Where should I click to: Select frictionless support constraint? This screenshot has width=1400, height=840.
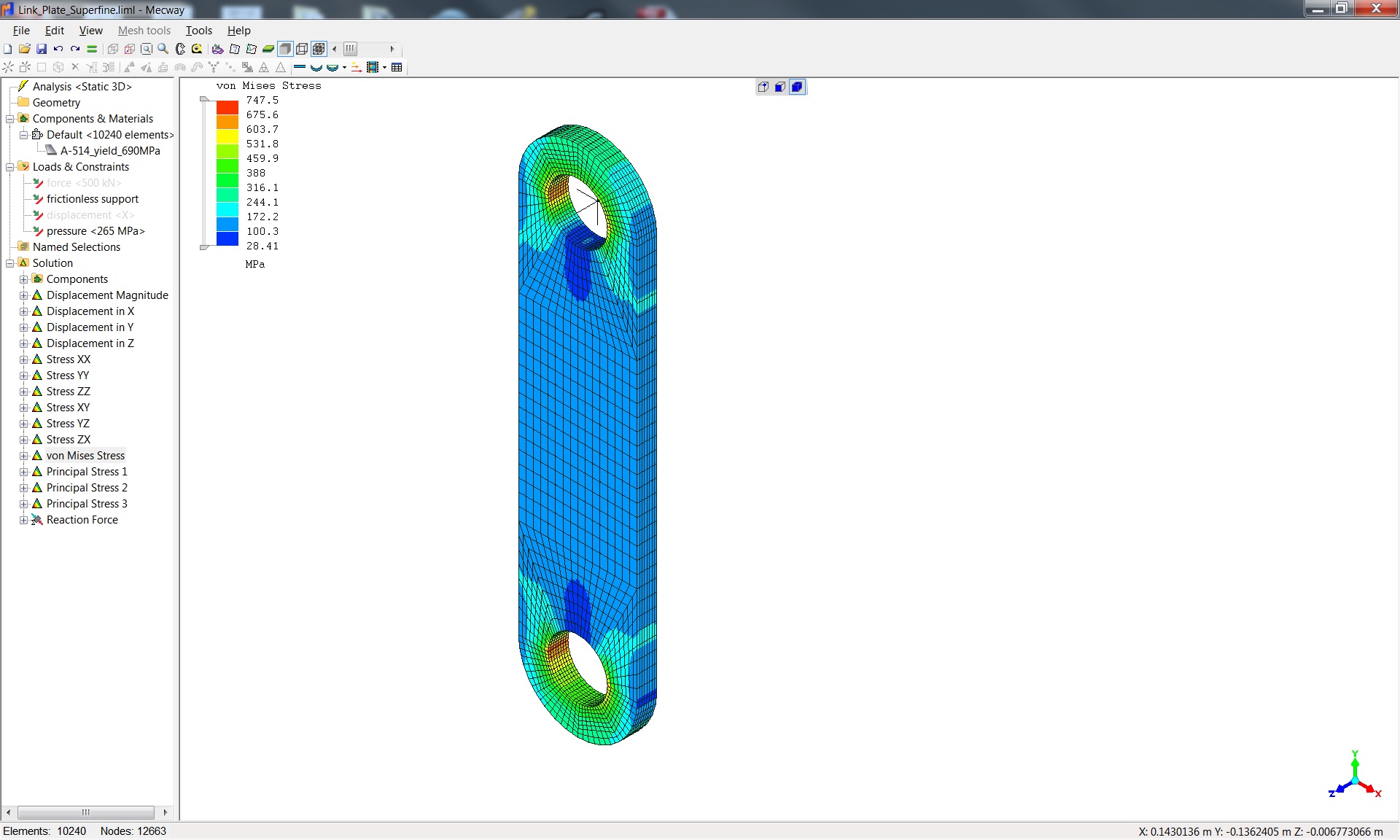pos(93,199)
